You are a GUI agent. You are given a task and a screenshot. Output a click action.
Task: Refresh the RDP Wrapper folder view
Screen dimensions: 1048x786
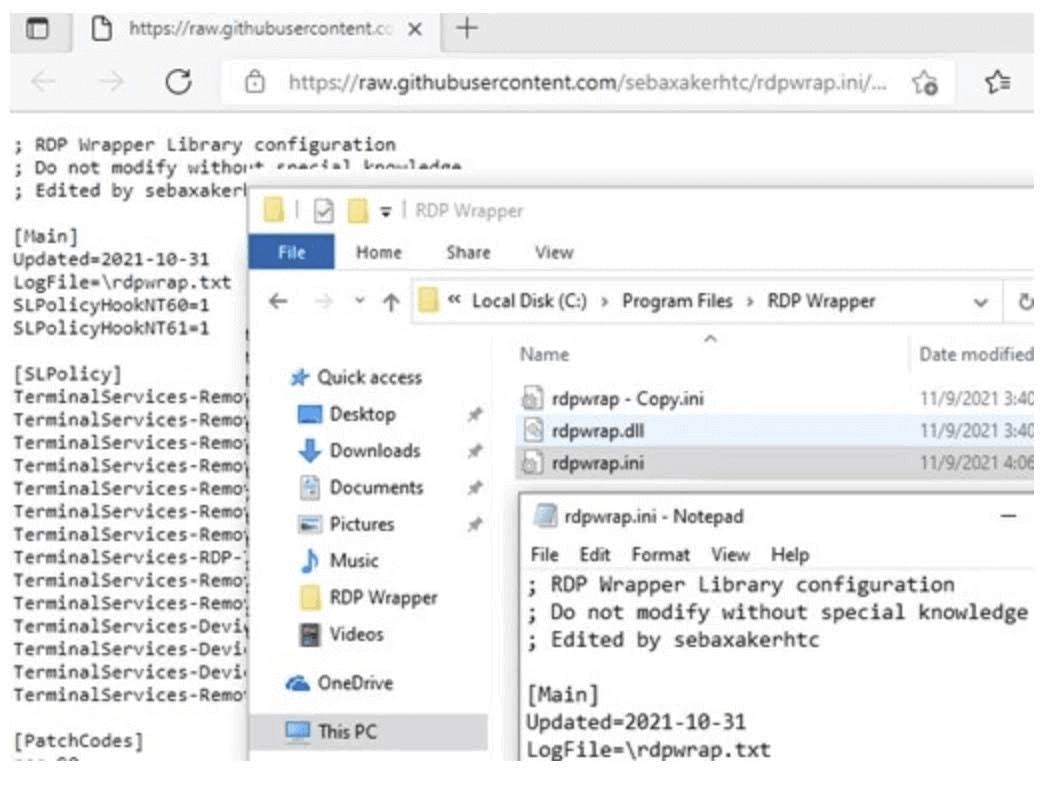[1025, 301]
